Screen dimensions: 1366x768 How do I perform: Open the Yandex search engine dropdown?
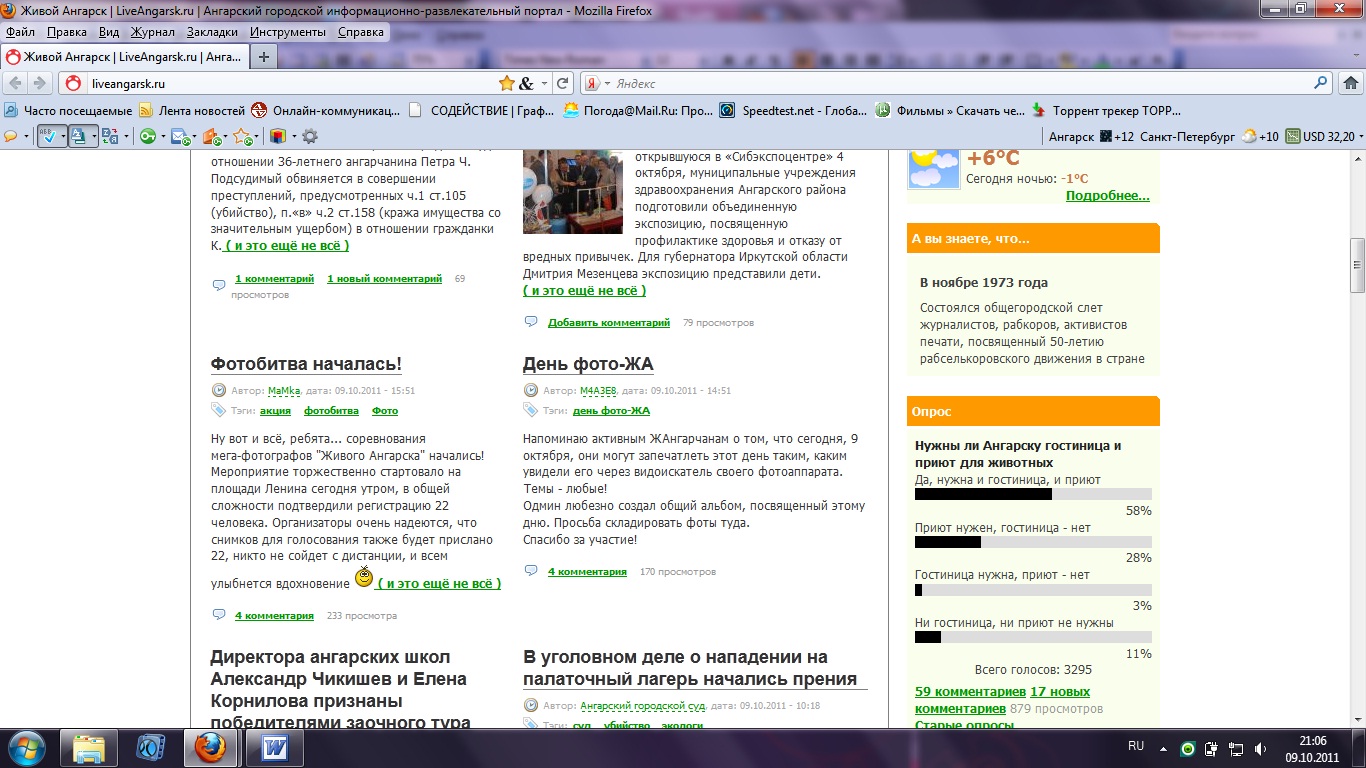click(x=597, y=84)
